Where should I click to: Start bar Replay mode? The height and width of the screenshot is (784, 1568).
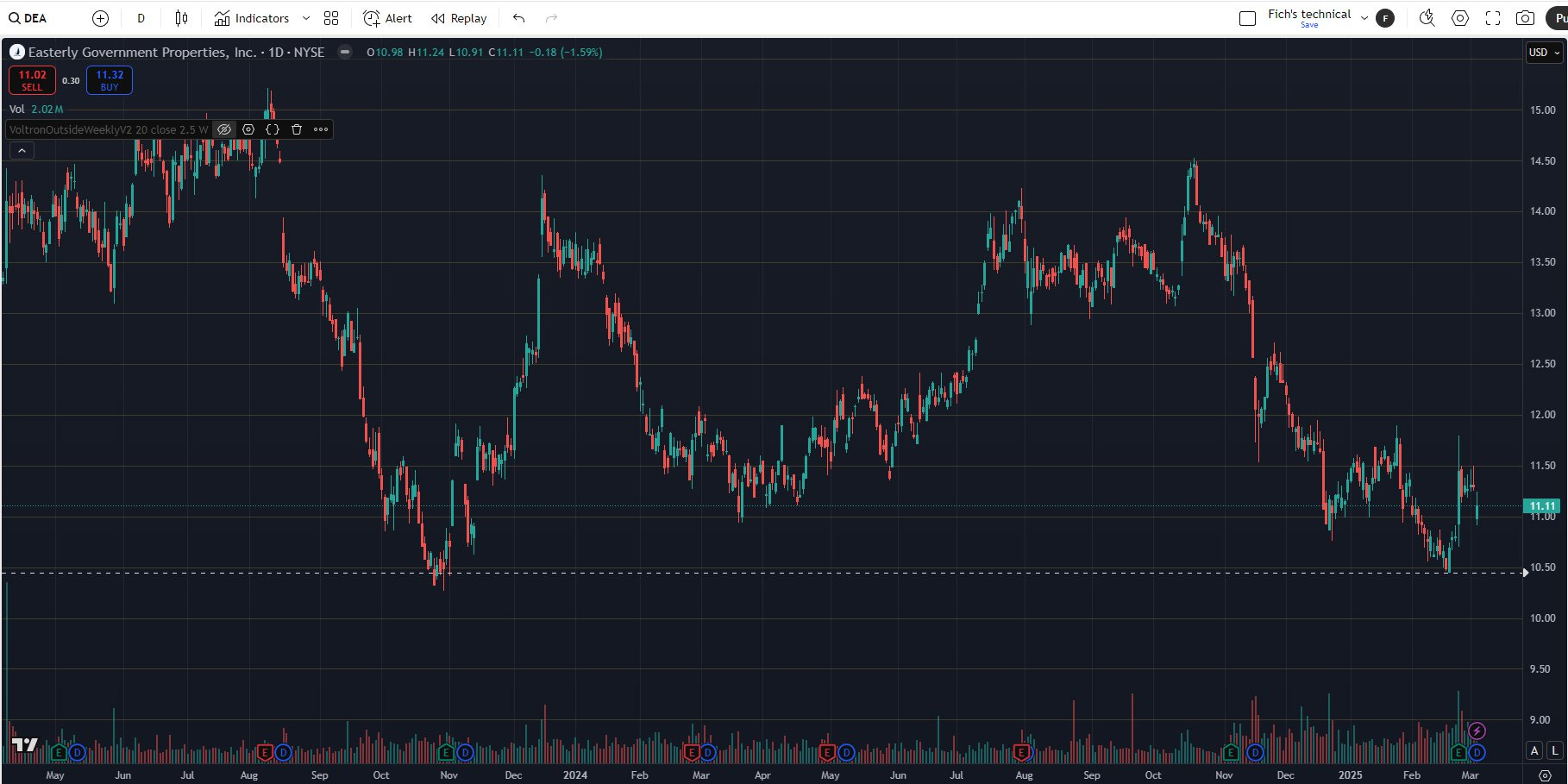(459, 18)
